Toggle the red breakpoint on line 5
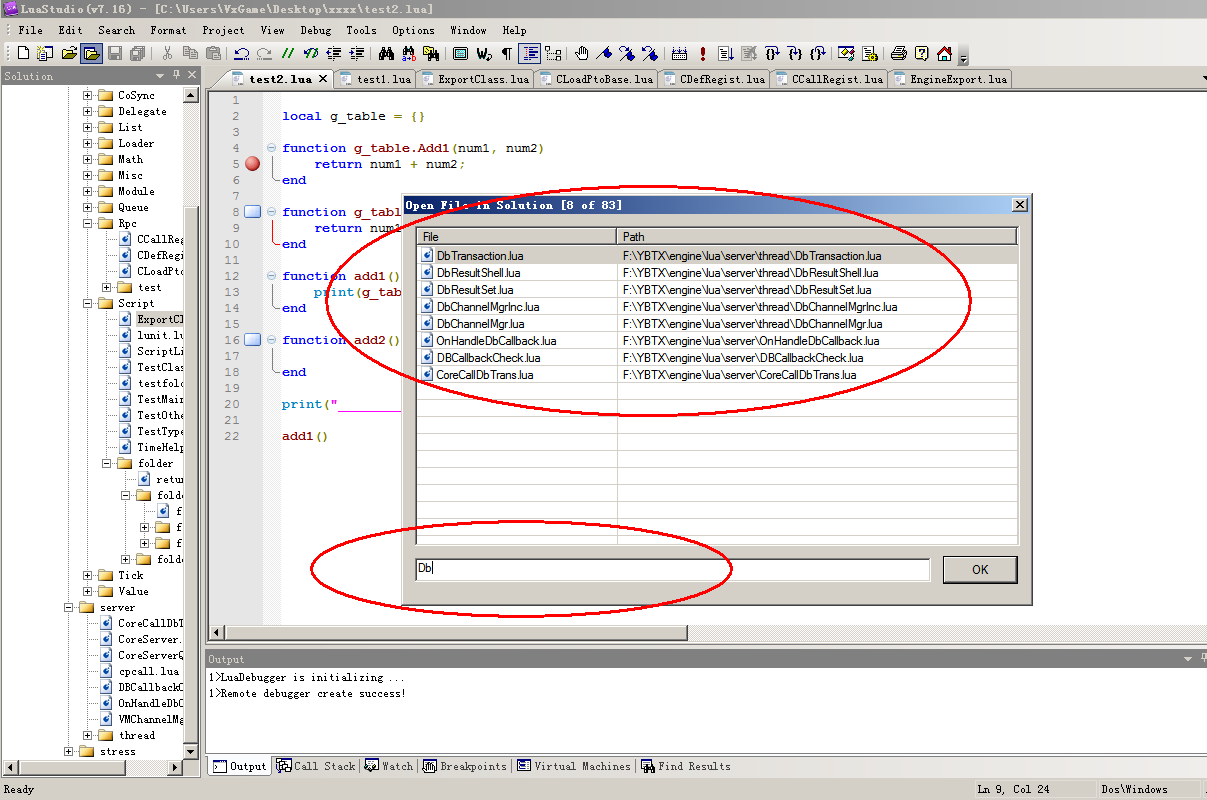This screenshot has height=800, width=1207. pyautogui.click(x=252, y=164)
